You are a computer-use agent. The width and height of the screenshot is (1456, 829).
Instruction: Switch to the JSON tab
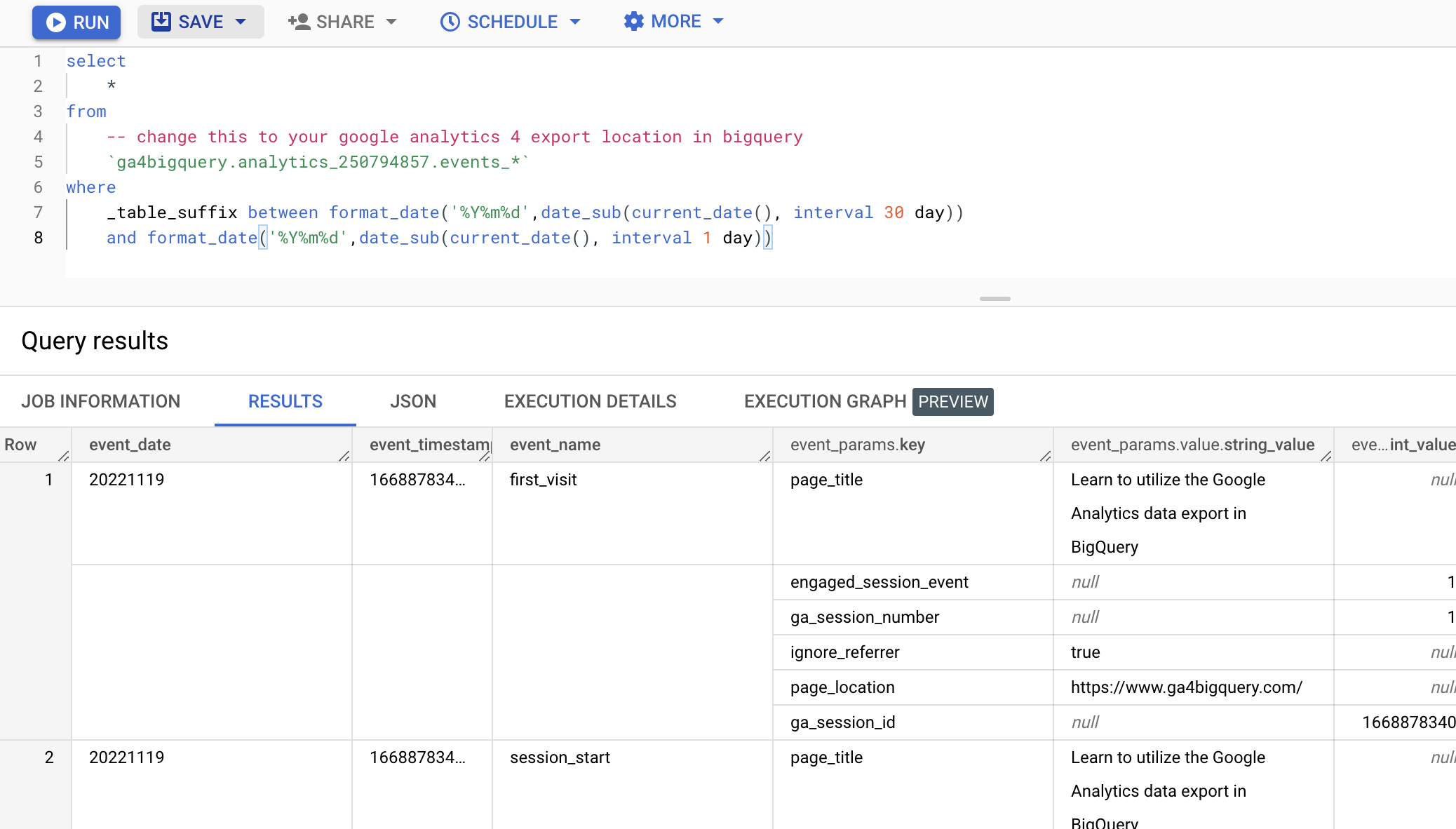412,401
